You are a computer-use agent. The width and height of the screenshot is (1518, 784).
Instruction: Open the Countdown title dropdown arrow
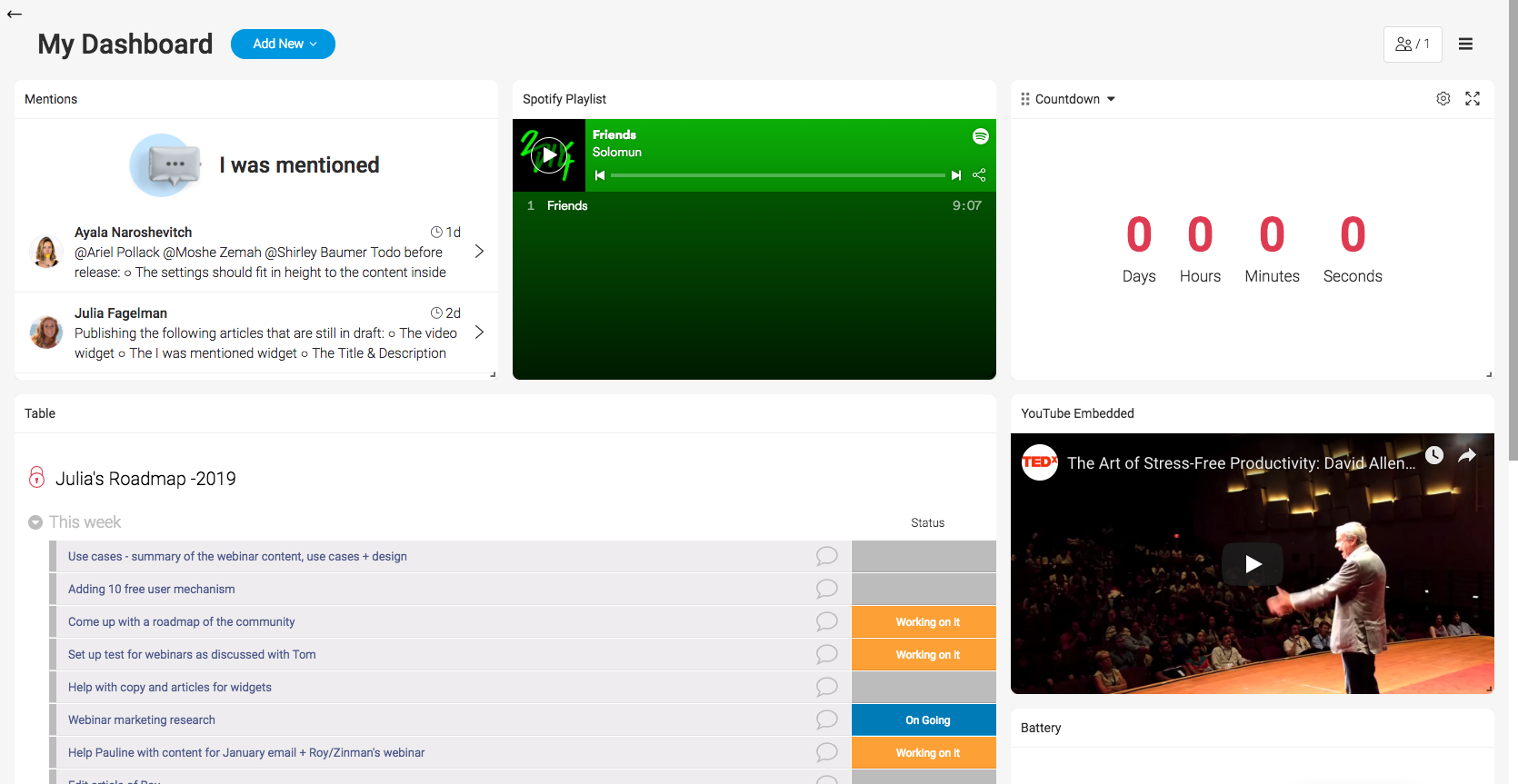point(1111,99)
